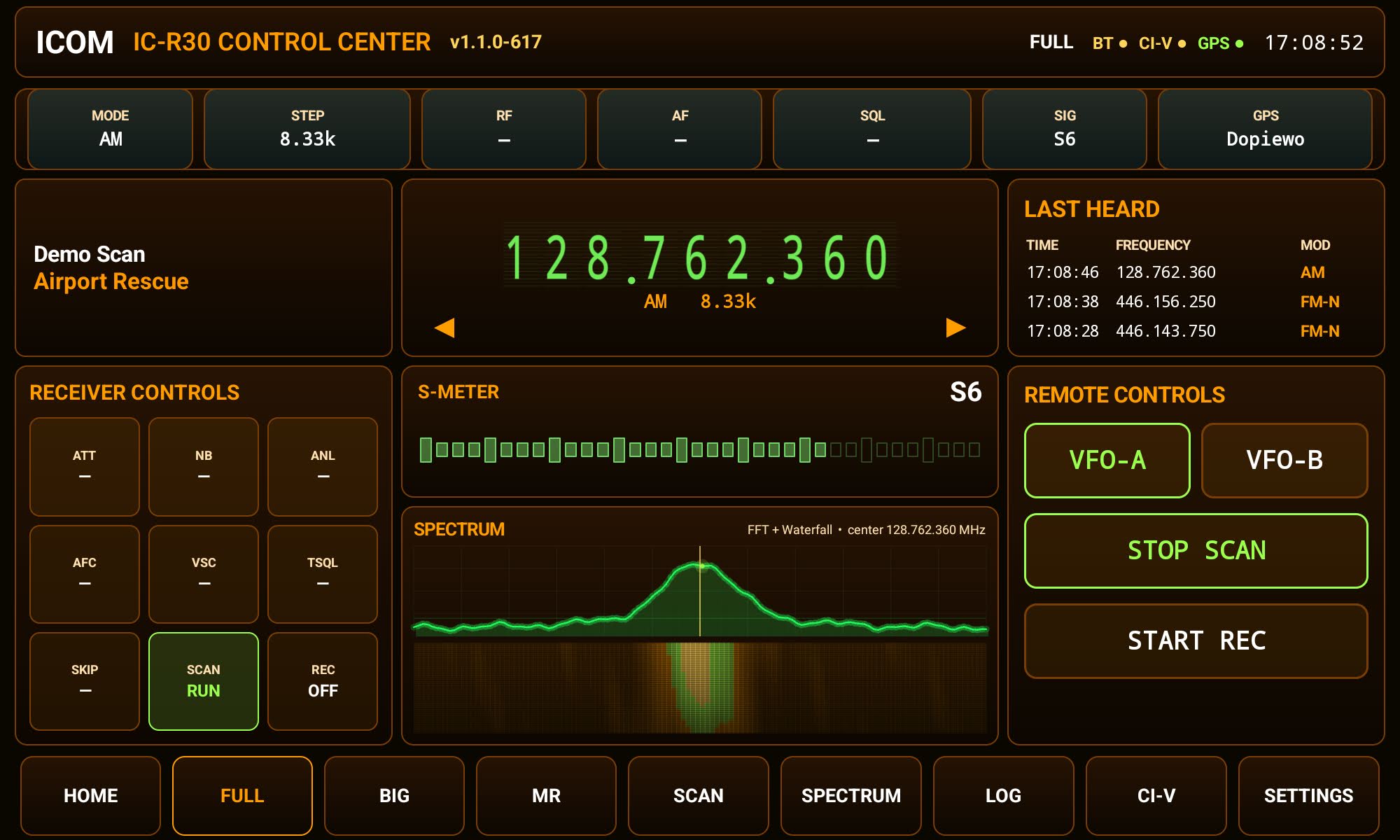This screenshot has width=1400, height=840.
Task: Open the SQL squelch tile
Action: (x=872, y=129)
